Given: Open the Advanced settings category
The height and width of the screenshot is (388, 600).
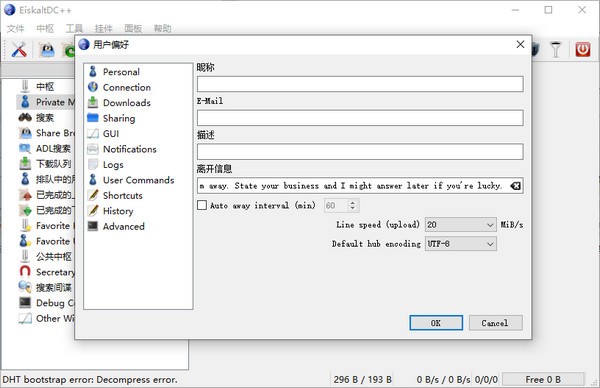Looking at the screenshot, I should point(123,227).
